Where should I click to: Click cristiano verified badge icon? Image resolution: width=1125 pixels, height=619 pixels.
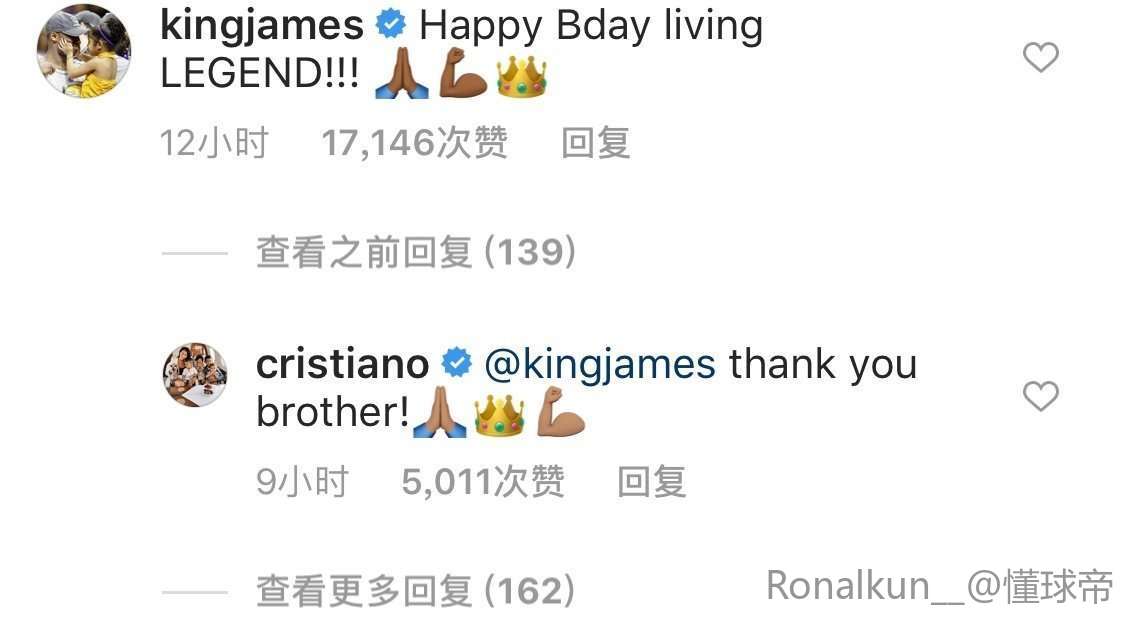[x=456, y=364]
